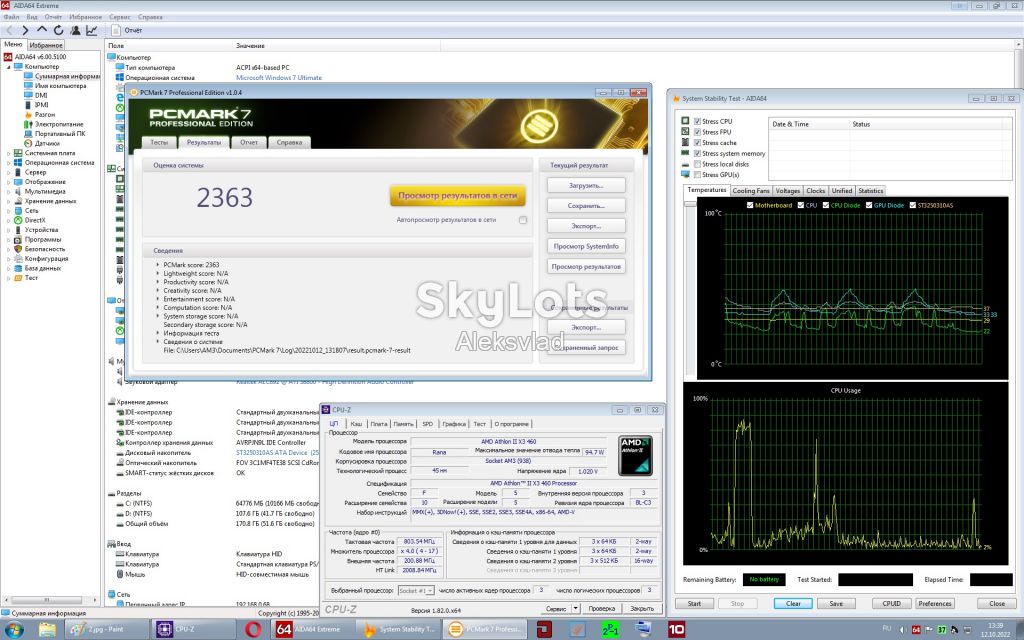Switch to Paint 2.jpg taskbar button
1024x640 pixels.
tap(106, 630)
